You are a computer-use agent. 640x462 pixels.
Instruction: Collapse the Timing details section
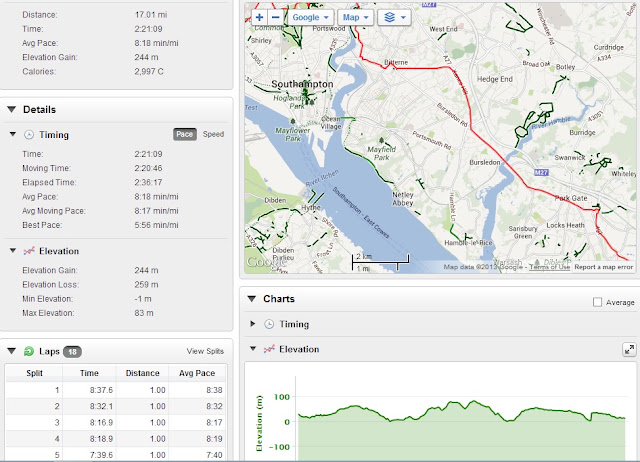pyautogui.click(x=13, y=134)
